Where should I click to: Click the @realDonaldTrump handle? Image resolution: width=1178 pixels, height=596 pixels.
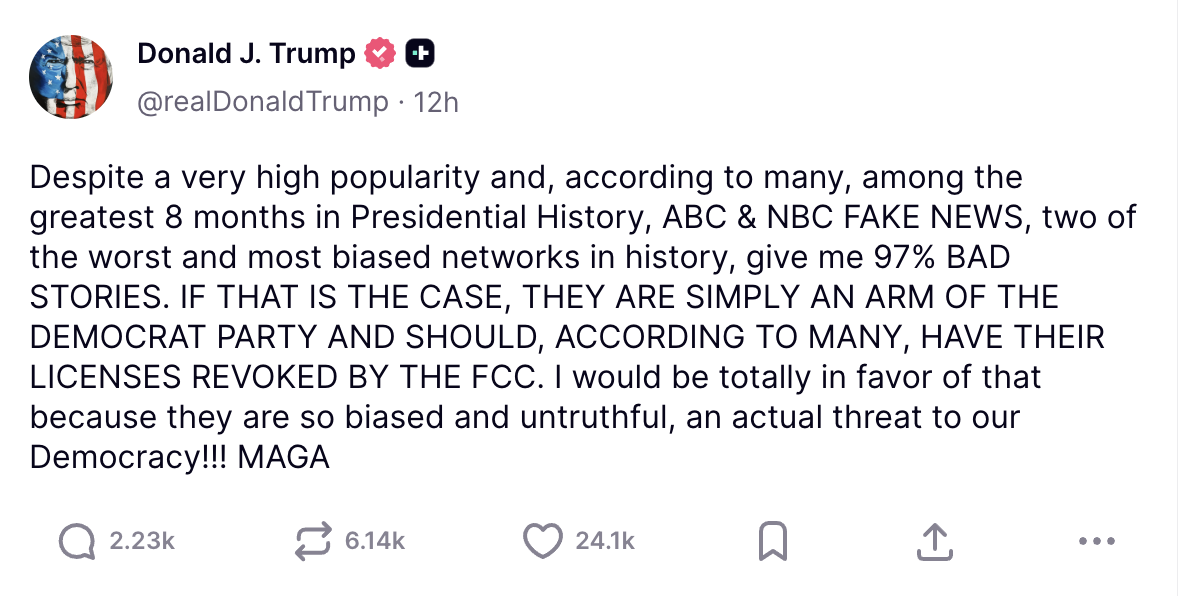point(263,101)
